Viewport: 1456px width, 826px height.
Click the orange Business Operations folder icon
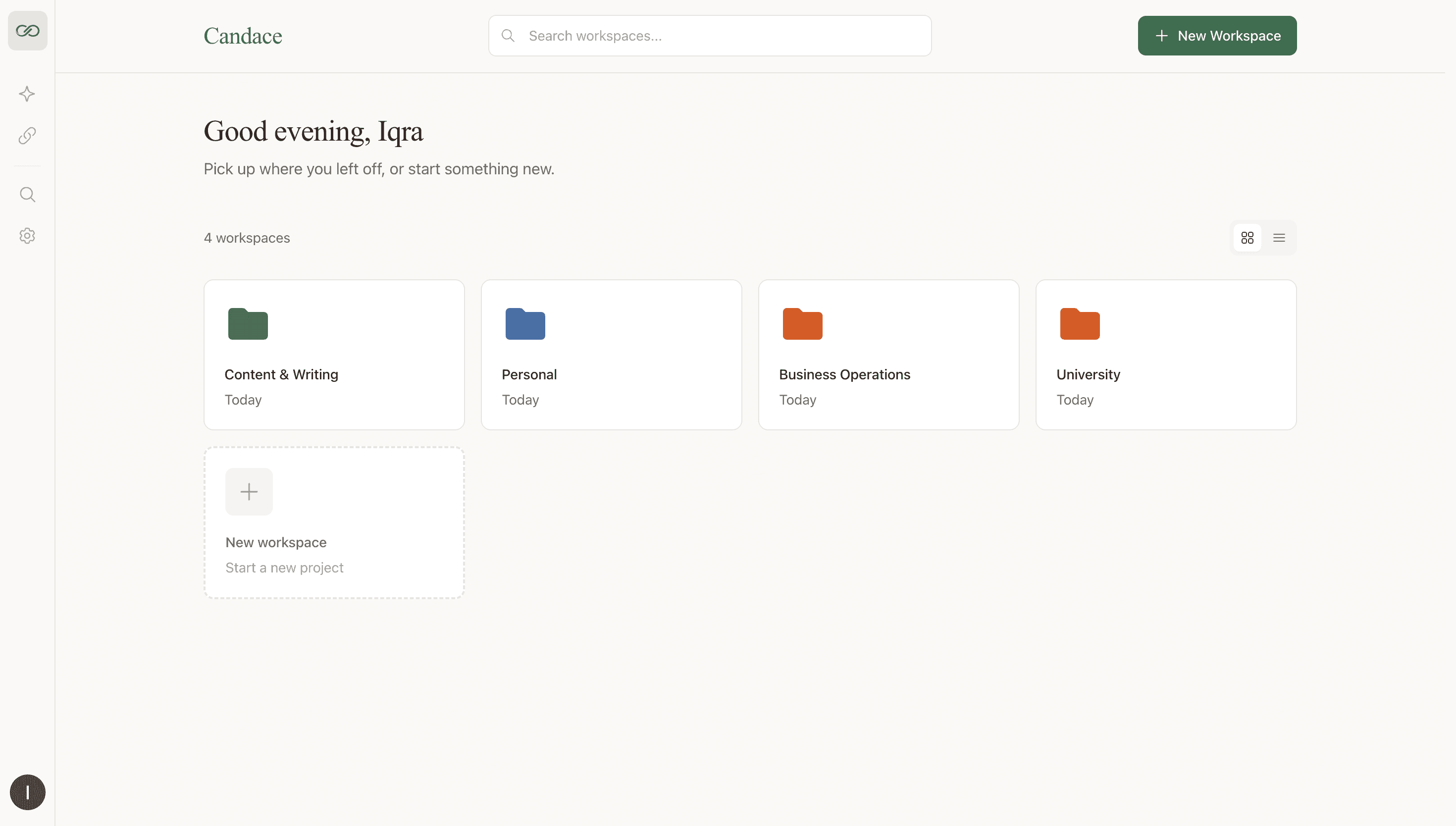point(801,324)
